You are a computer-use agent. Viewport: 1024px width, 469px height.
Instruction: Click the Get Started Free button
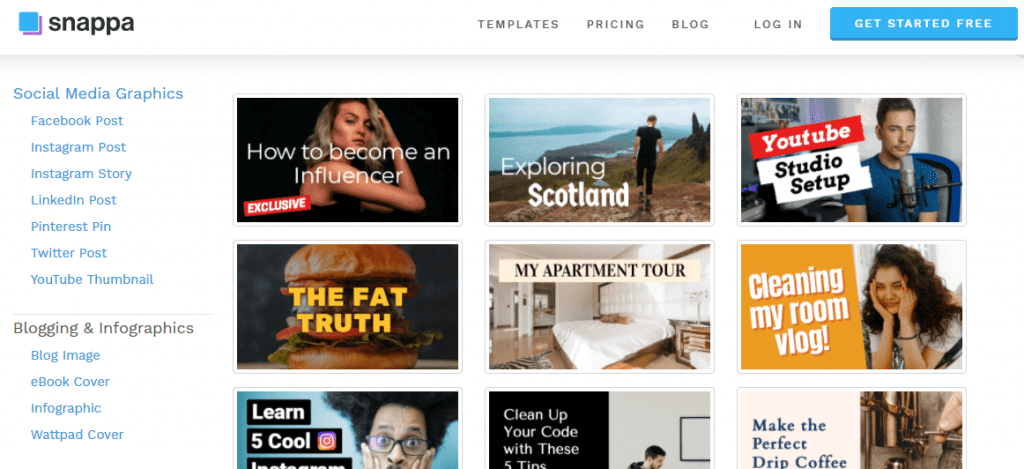pyautogui.click(x=923, y=24)
